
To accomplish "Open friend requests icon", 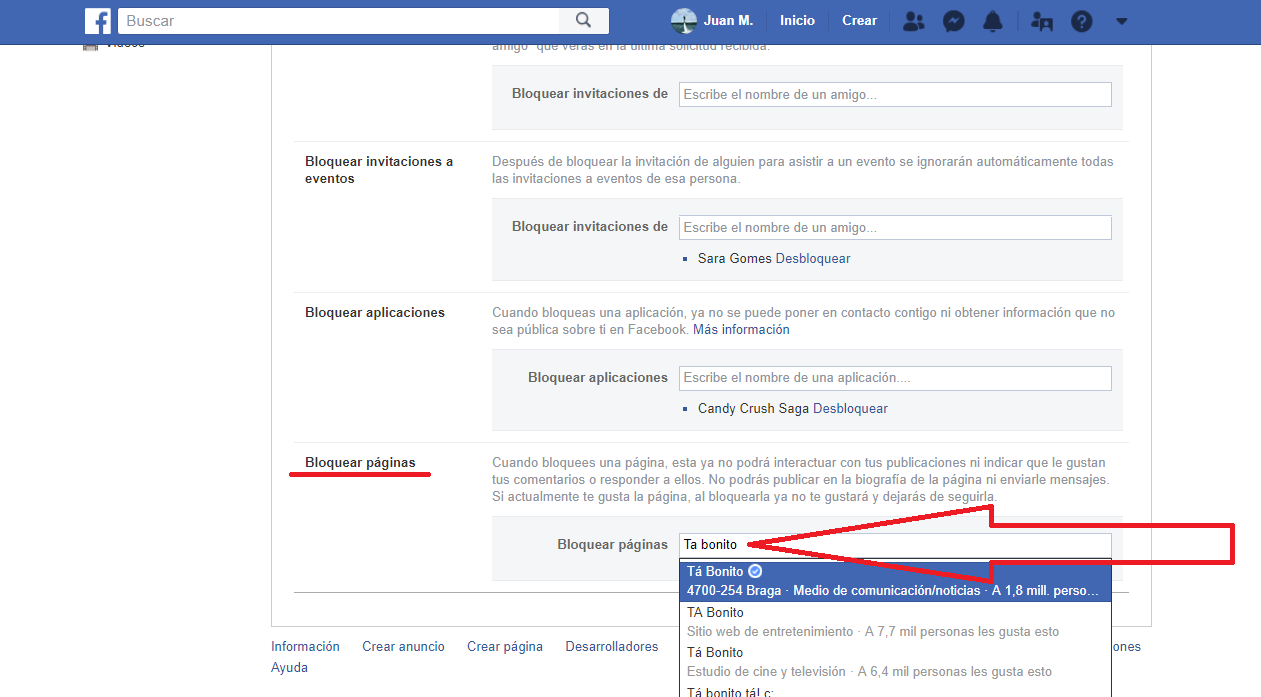I will pos(913,21).
